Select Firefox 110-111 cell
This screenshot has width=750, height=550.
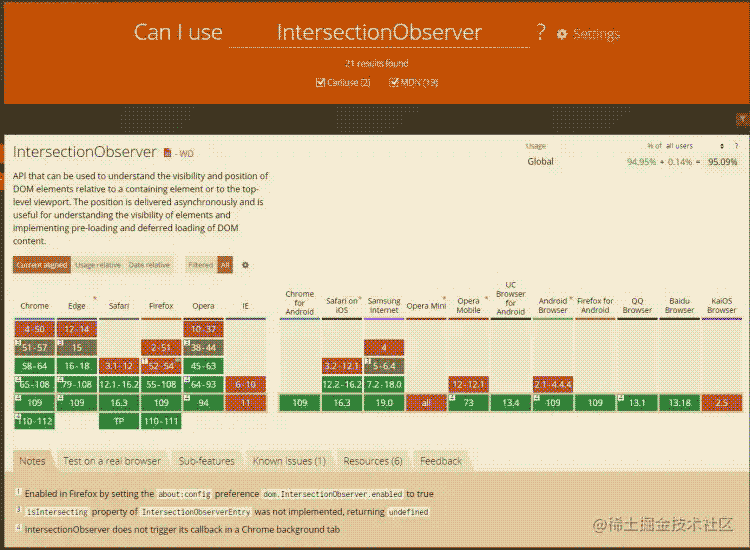[161, 421]
